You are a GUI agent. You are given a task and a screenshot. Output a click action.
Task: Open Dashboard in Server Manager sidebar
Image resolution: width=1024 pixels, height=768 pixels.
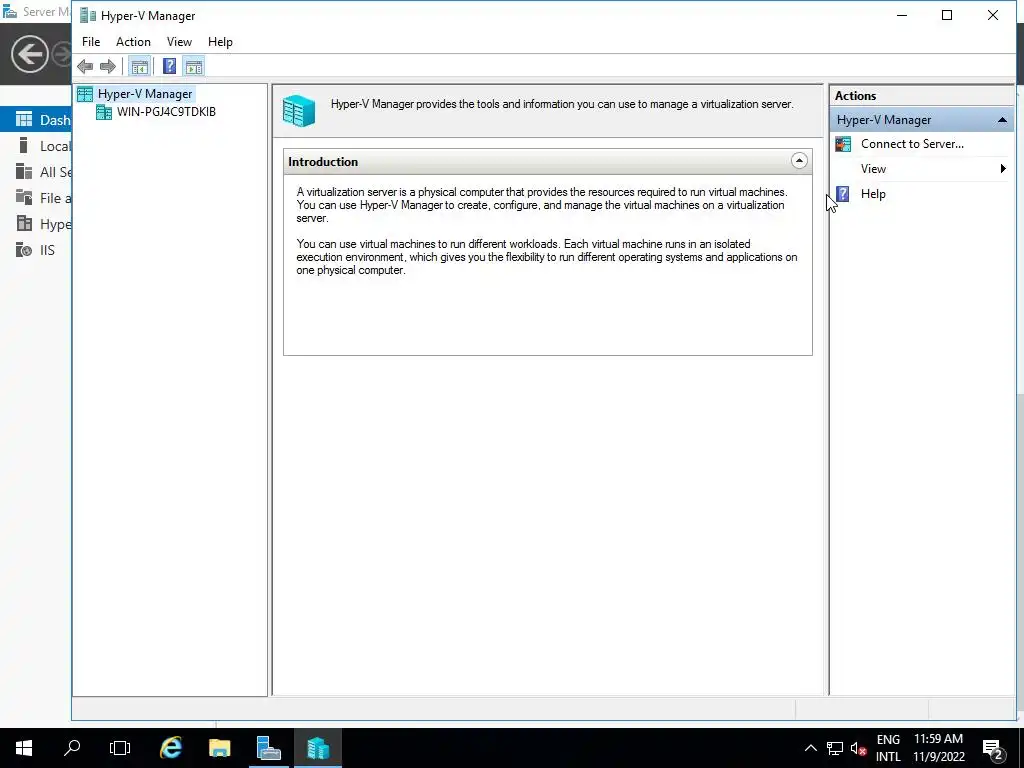coord(36,120)
